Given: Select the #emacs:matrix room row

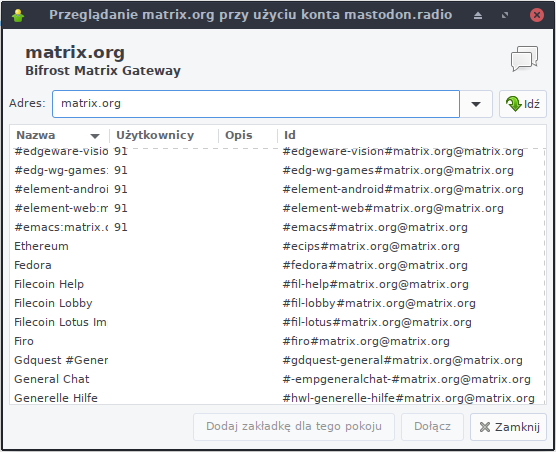Looking at the screenshot, I should (x=277, y=227).
